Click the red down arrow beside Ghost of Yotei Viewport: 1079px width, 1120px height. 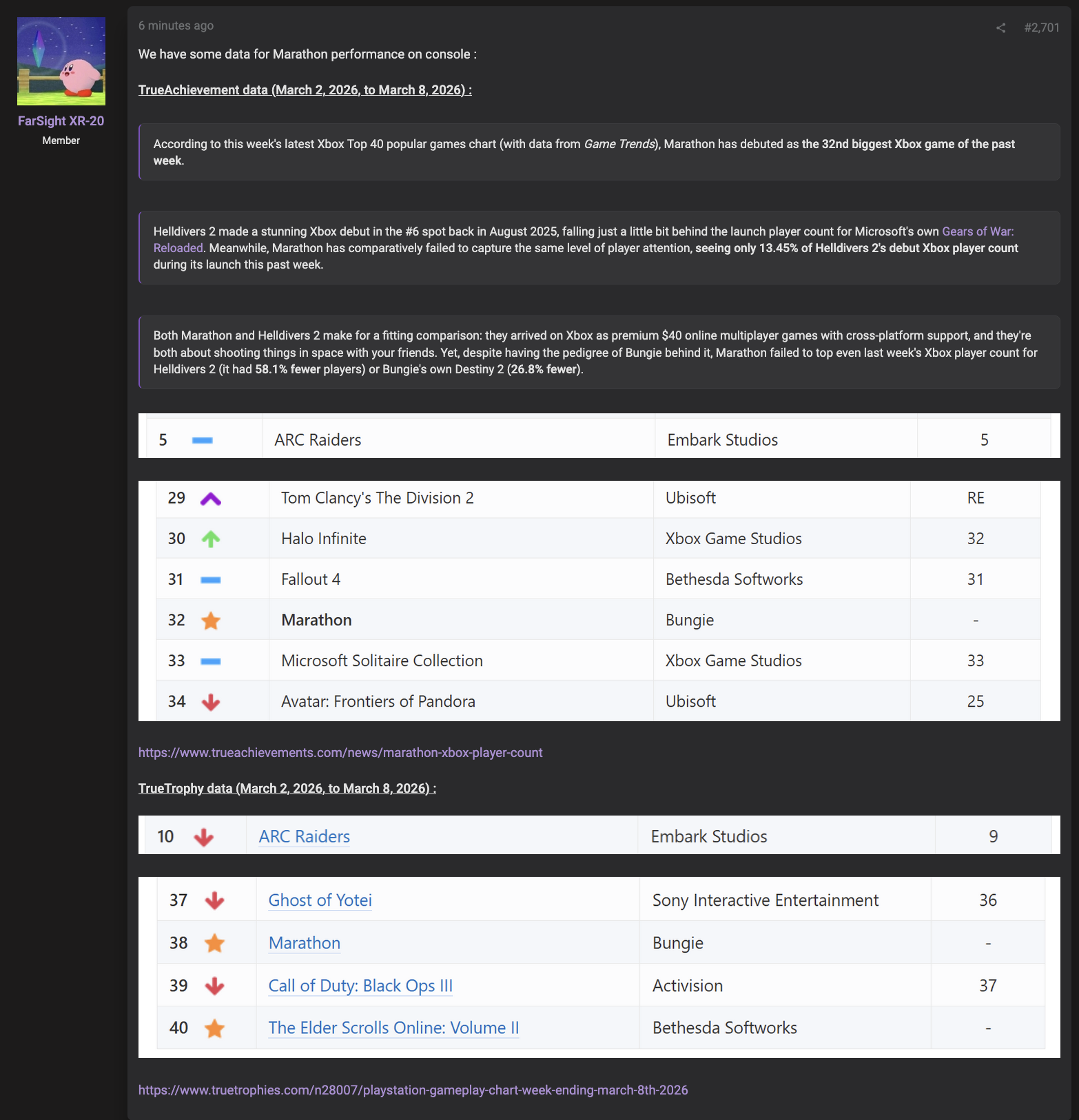[215, 900]
